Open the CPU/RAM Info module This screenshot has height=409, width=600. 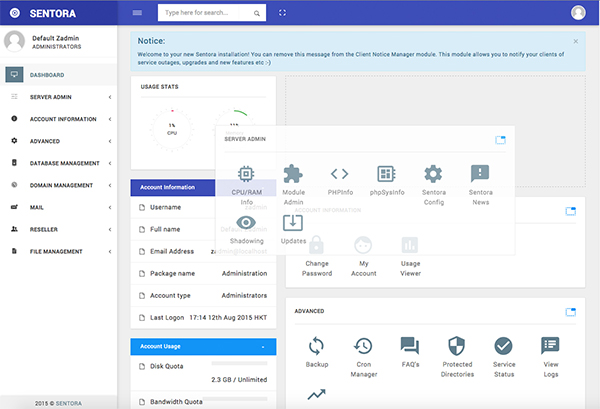click(246, 174)
